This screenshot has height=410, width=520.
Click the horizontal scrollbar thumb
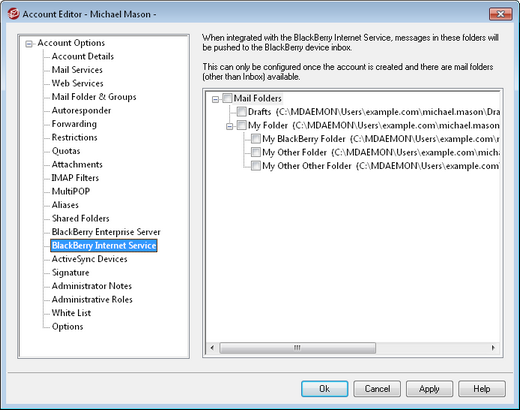click(x=298, y=348)
